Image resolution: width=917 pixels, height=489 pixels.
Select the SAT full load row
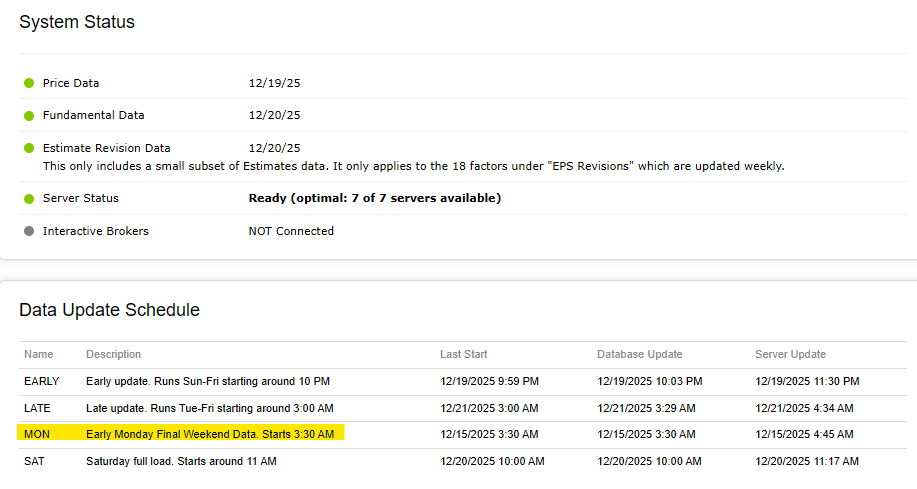pos(35,461)
